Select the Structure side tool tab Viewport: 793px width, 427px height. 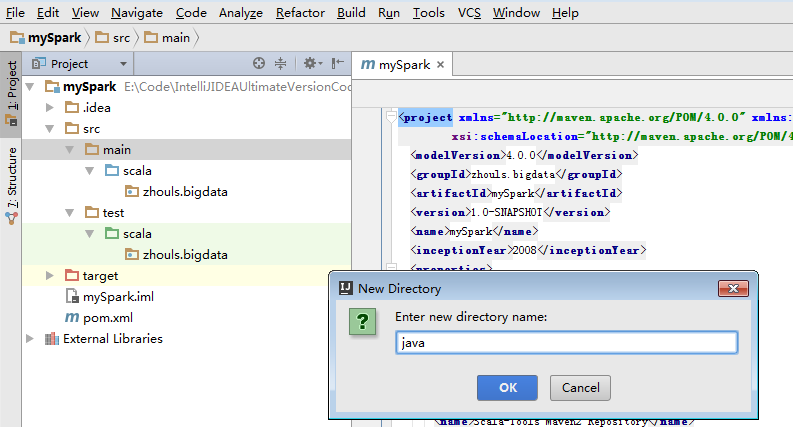11,185
